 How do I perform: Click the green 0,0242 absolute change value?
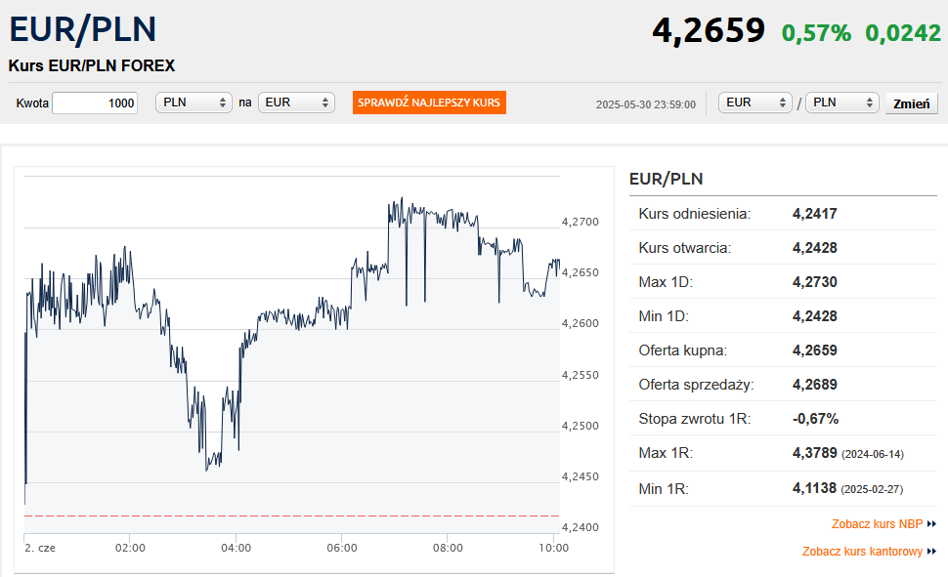pos(903,33)
